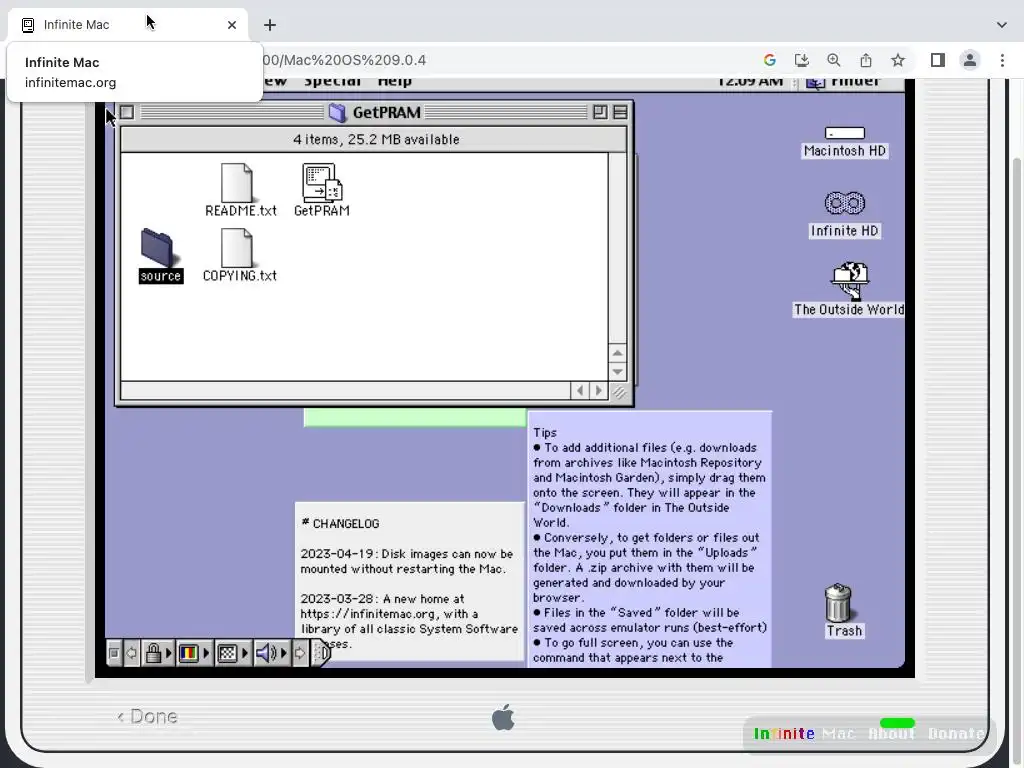The height and width of the screenshot is (768, 1024).
Task: Close the Infinite Mac browser tab
Action: coord(232,25)
